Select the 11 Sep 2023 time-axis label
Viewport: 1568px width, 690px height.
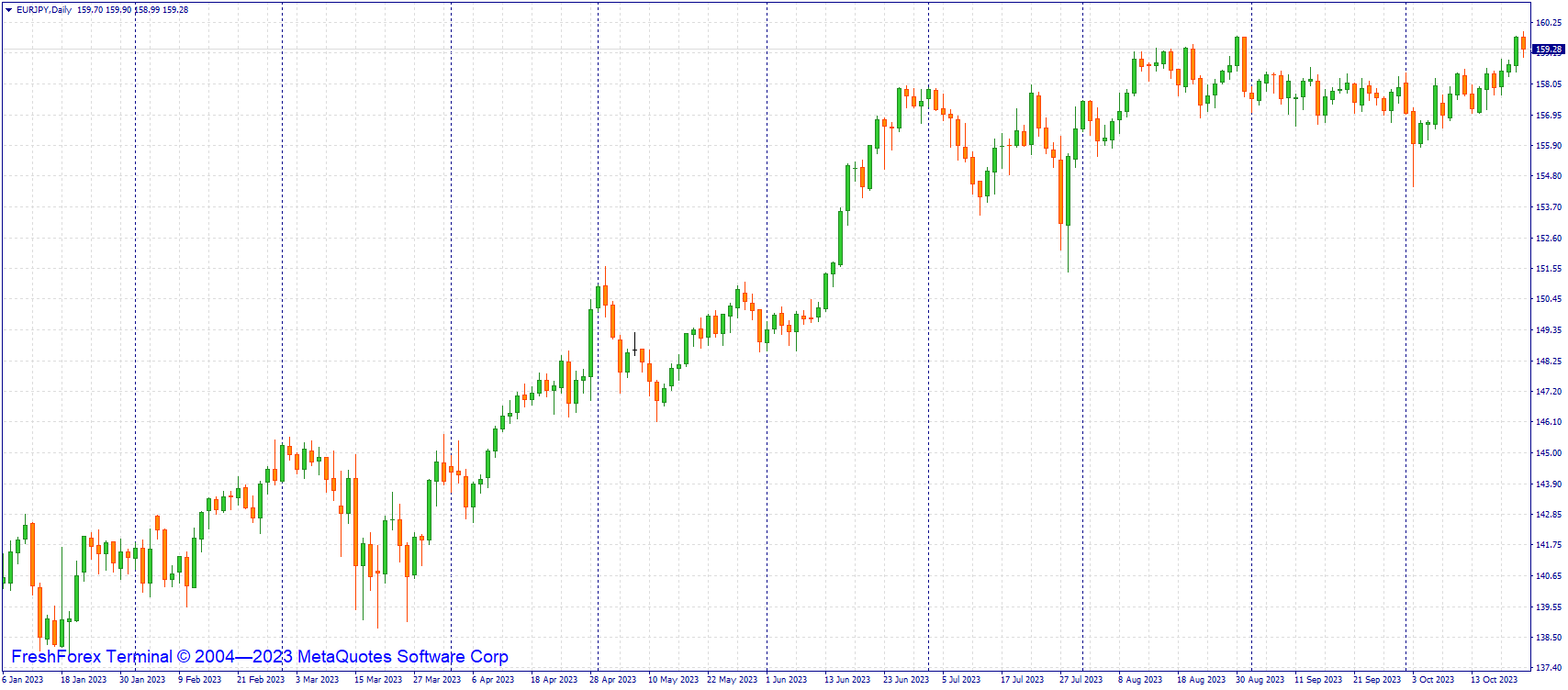coord(1318,680)
